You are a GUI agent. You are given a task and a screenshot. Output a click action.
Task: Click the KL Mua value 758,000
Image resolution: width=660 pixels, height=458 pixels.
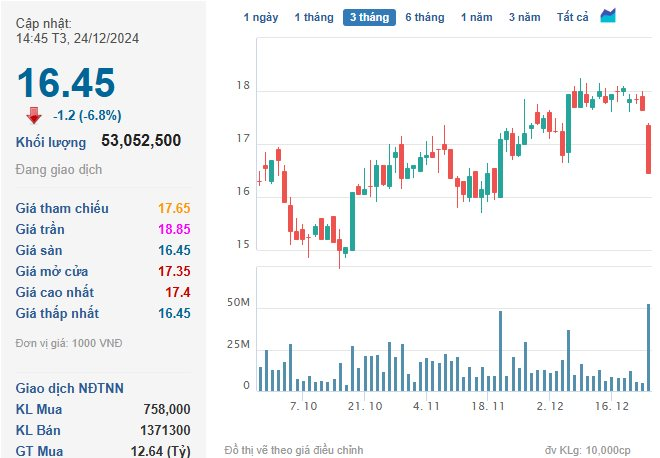pyautogui.click(x=167, y=409)
